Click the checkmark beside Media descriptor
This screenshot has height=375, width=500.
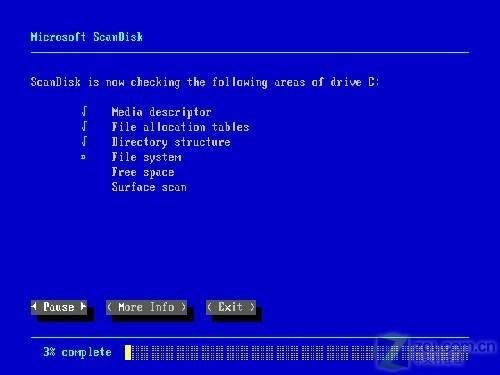(x=84, y=111)
